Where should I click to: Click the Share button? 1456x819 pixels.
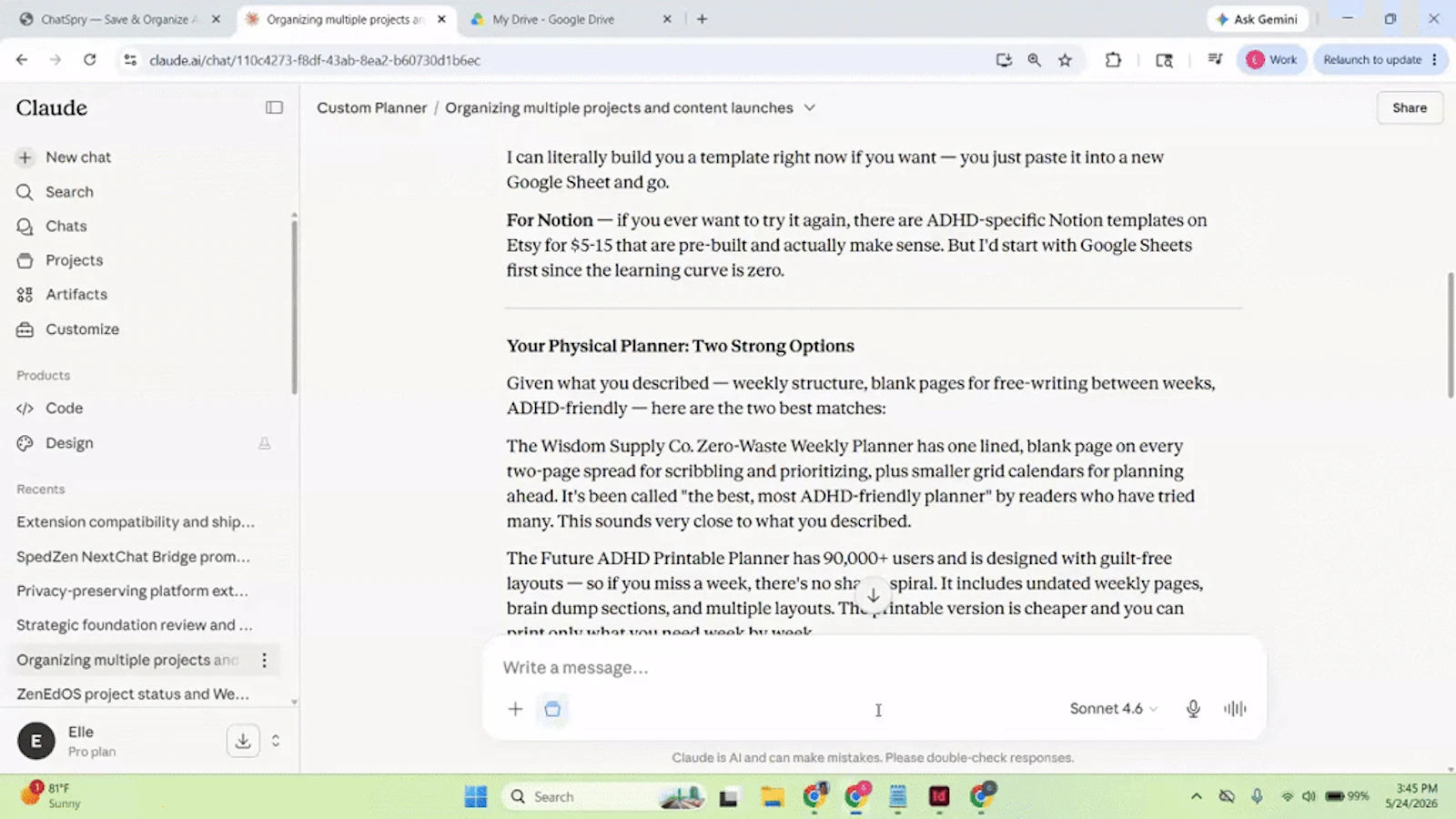click(x=1410, y=107)
